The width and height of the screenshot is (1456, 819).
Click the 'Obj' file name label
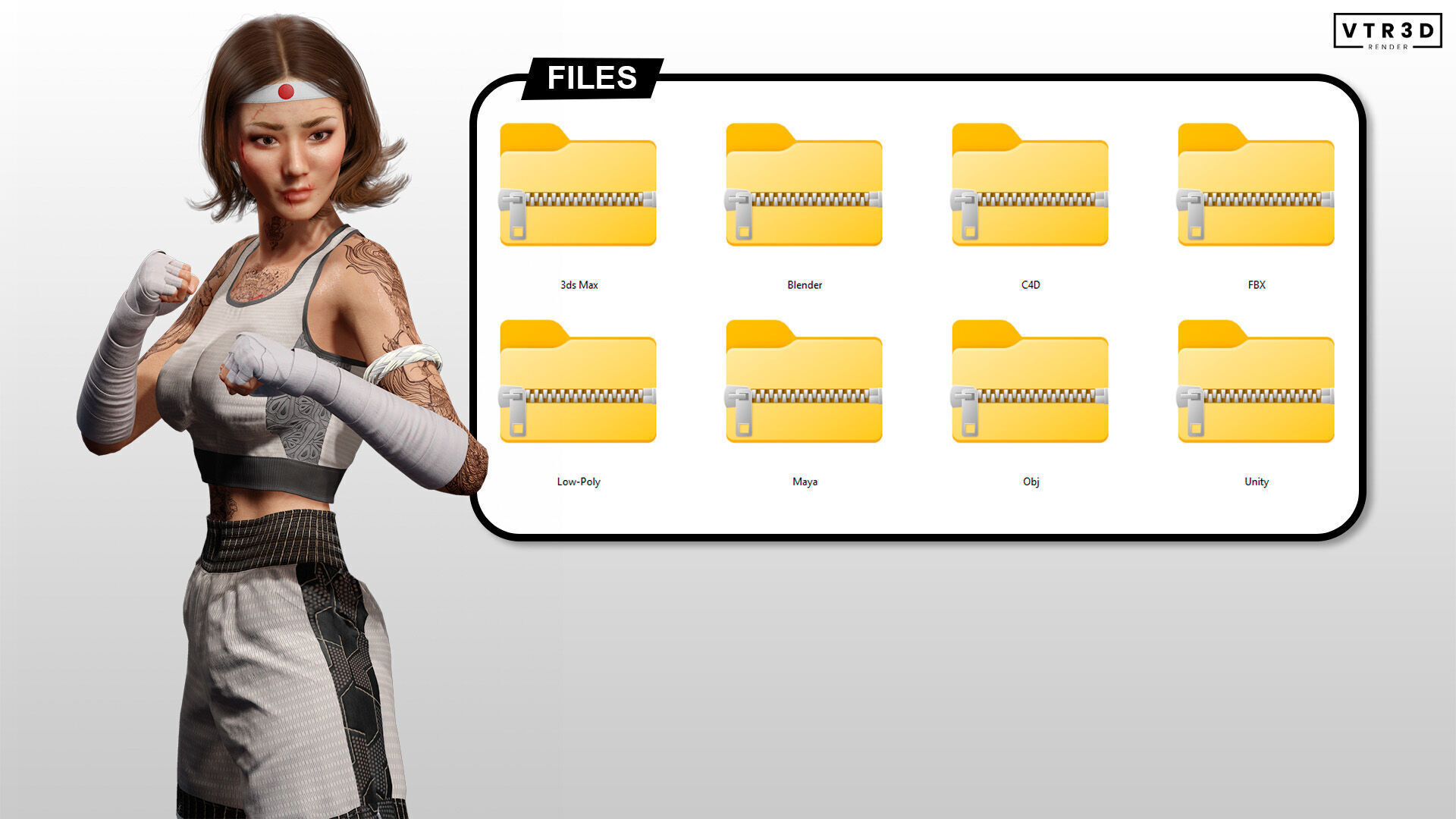point(1031,482)
